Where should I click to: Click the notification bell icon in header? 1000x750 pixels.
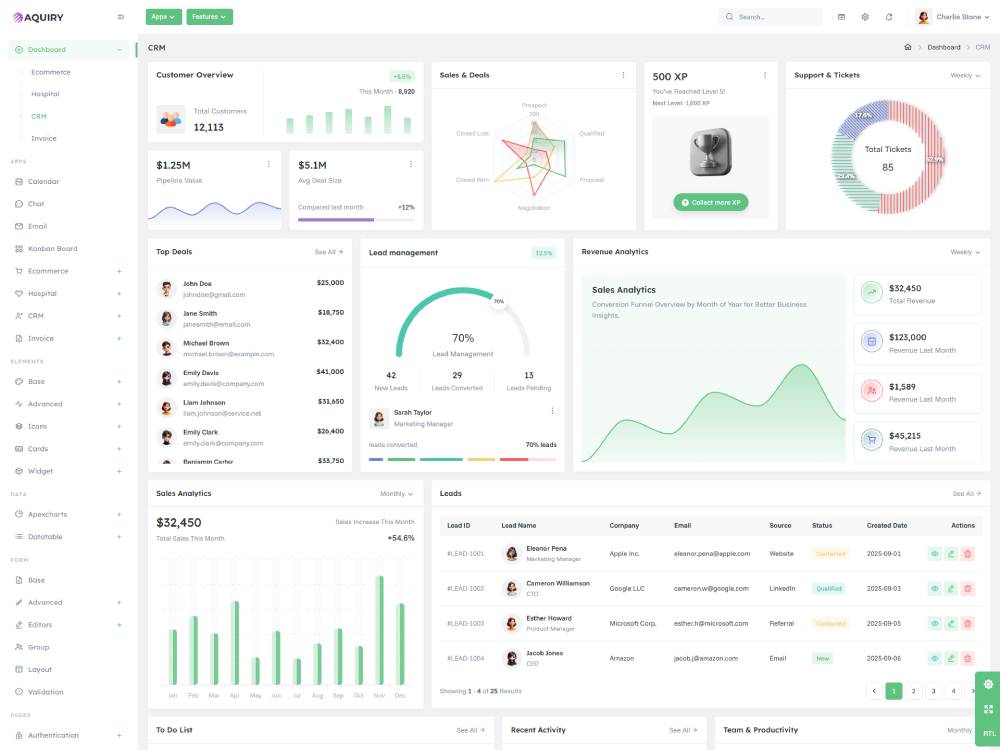(888, 17)
